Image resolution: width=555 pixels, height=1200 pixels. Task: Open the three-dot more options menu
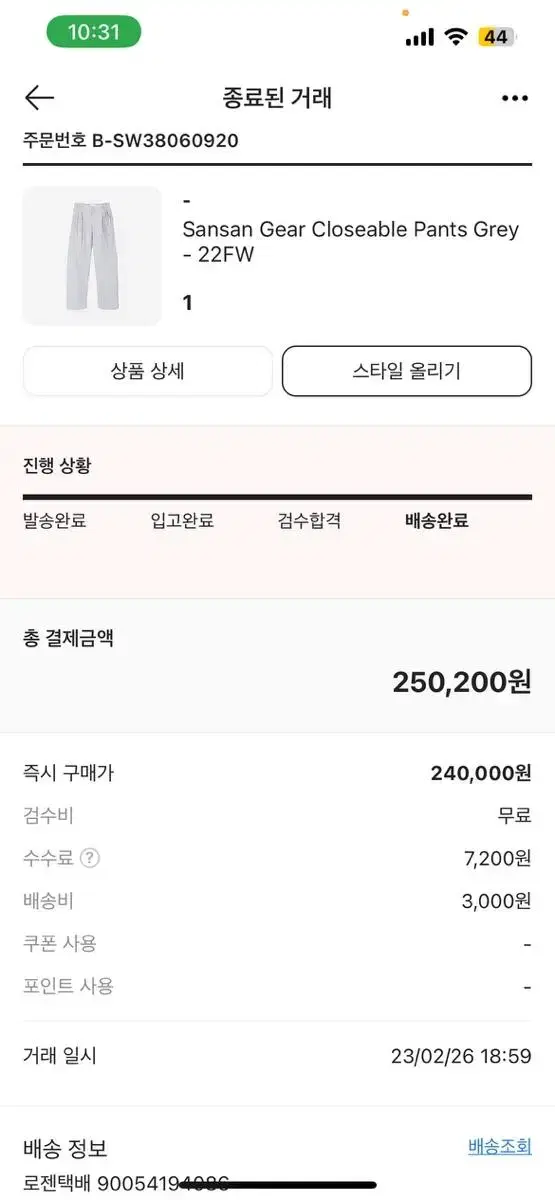[514, 98]
